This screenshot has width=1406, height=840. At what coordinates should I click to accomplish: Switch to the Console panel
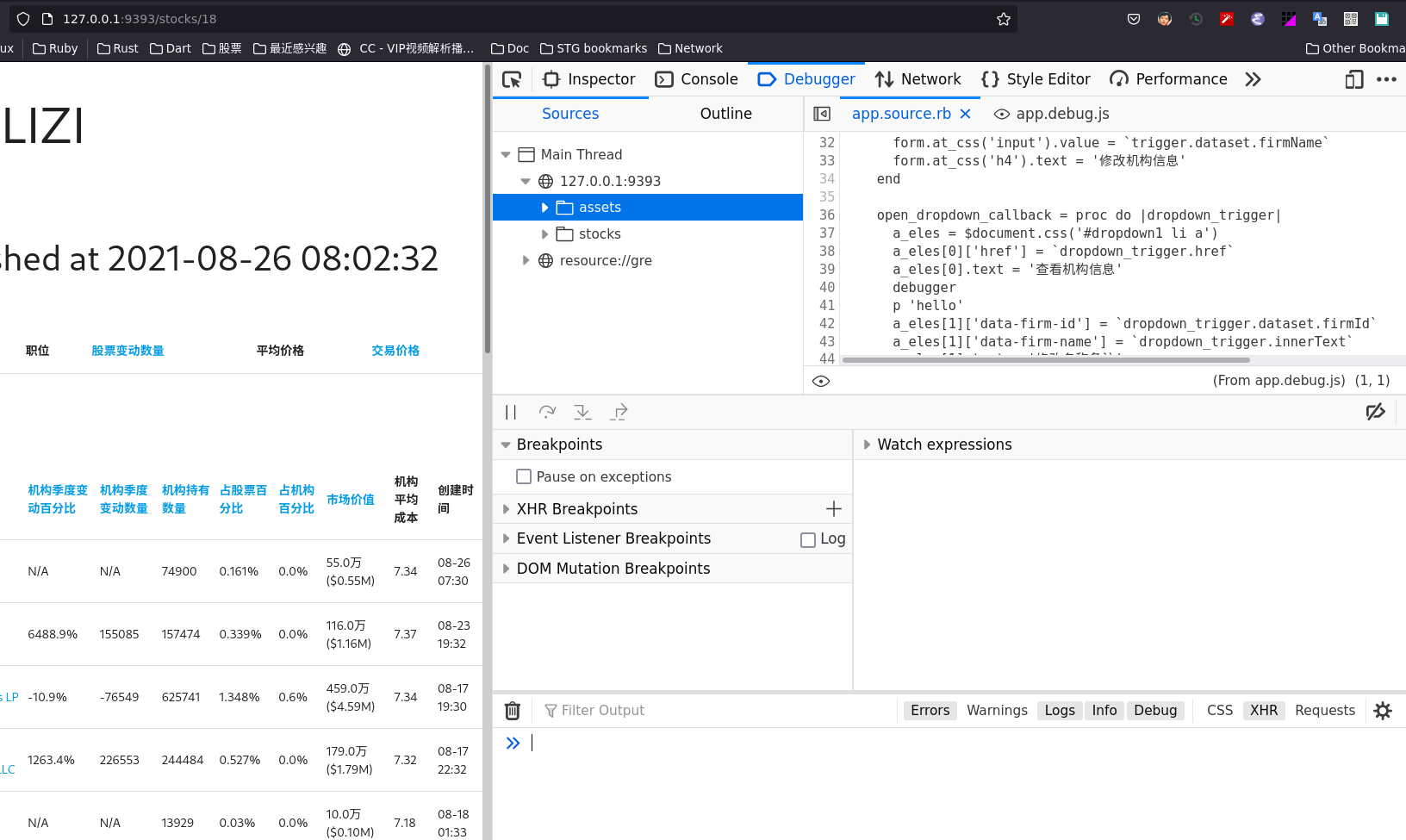point(697,79)
